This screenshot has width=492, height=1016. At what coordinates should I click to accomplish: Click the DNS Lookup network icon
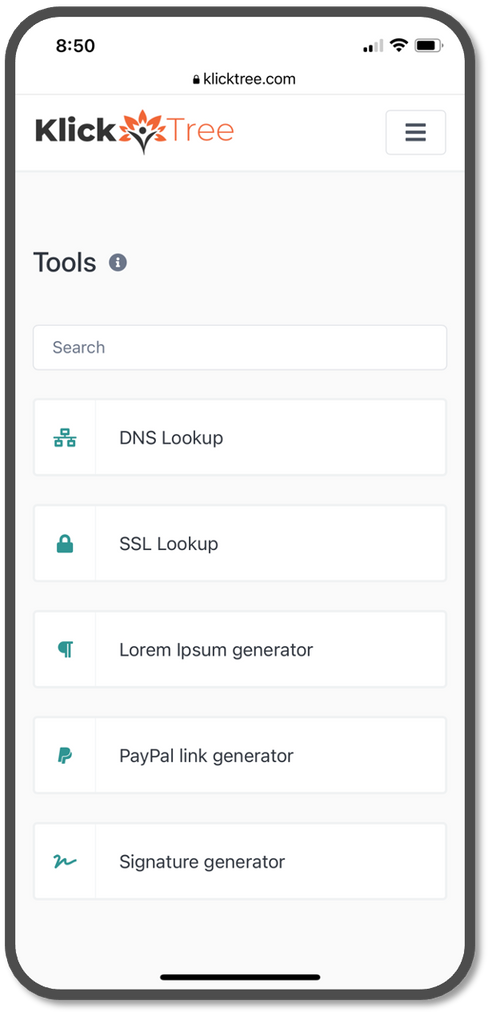pyautogui.click(x=65, y=438)
